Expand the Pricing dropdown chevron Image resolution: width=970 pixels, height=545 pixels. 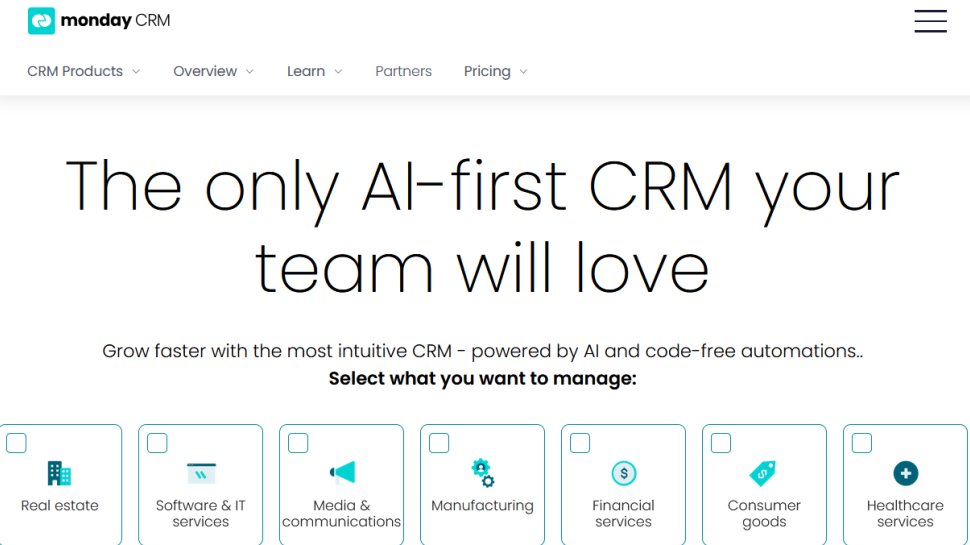[523, 72]
